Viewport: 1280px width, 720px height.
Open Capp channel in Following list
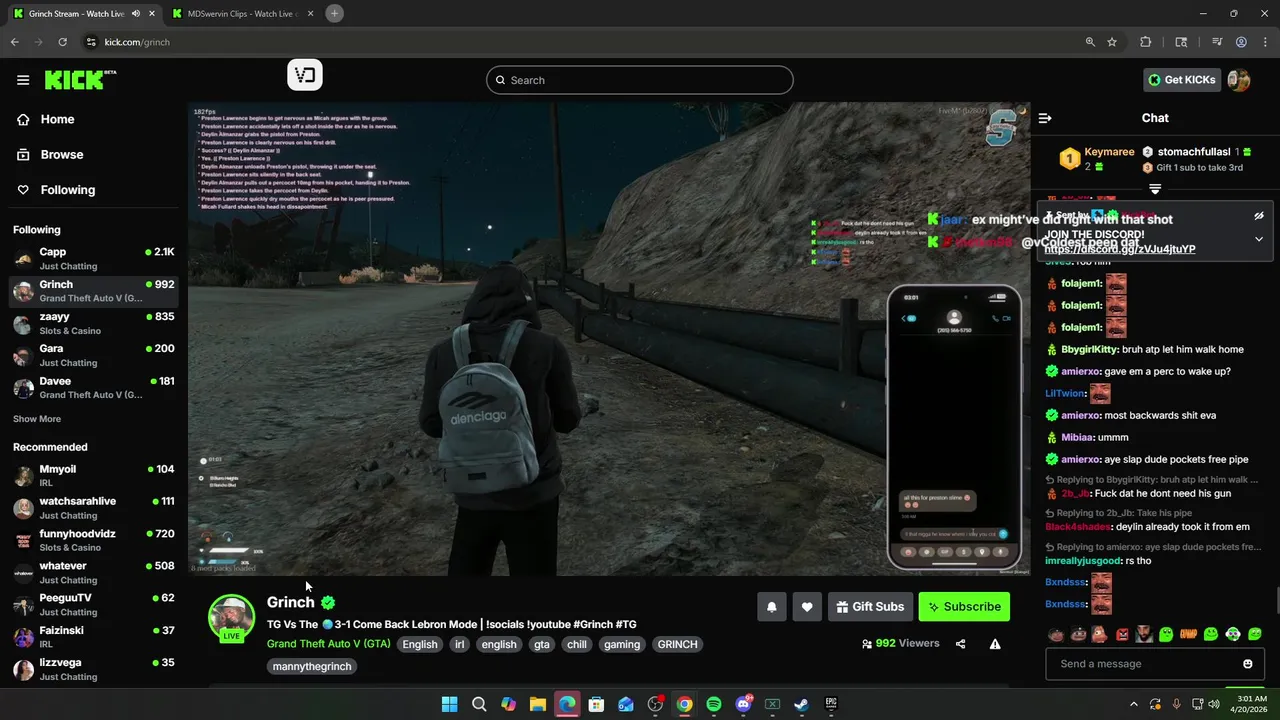94,258
